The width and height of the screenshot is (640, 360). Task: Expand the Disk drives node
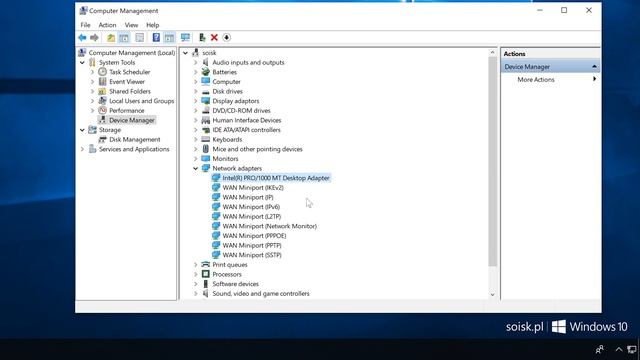click(x=196, y=91)
